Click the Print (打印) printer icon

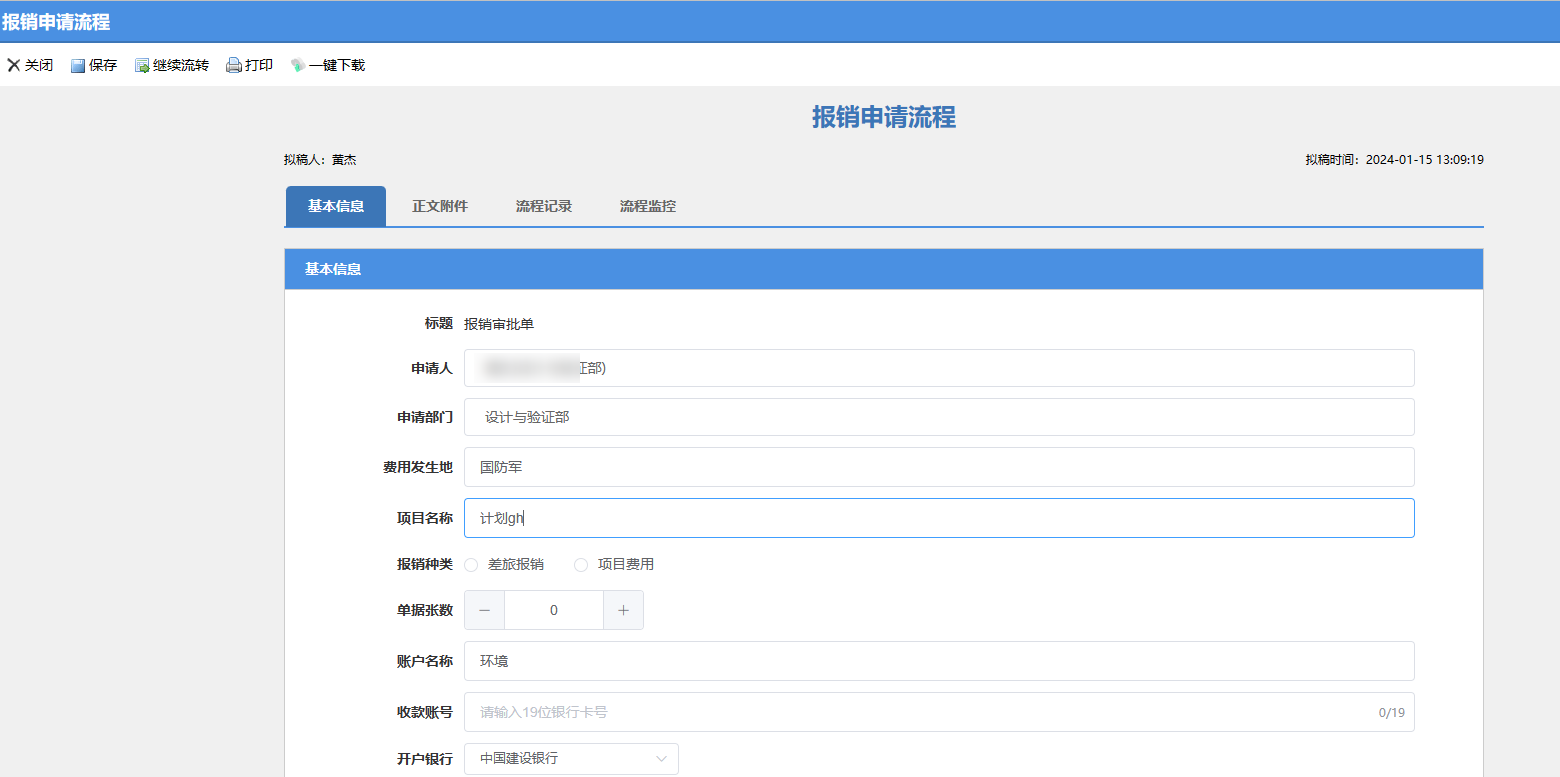pos(234,66)
